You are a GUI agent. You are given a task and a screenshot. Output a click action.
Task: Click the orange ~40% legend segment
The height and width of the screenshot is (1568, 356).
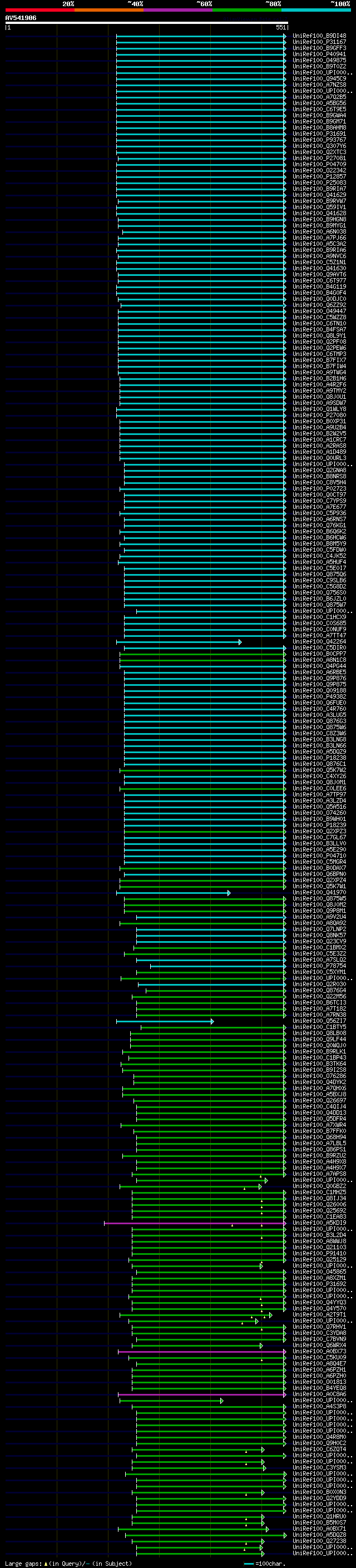109,10
